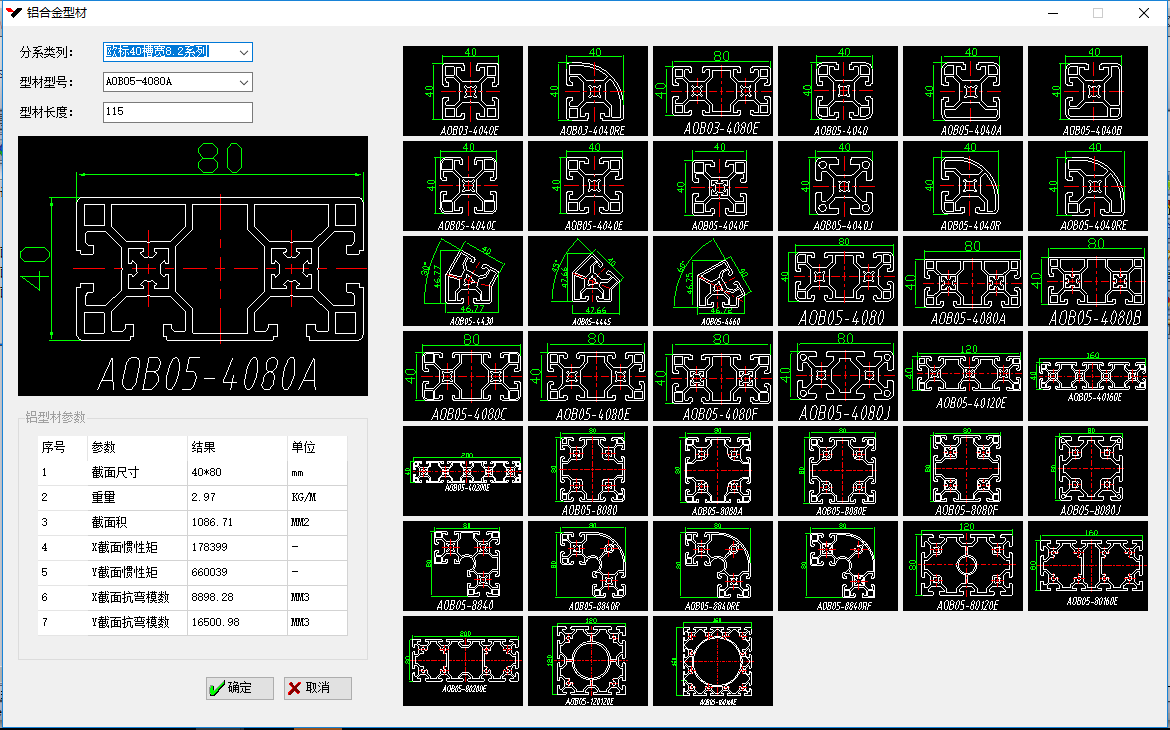The image size is (1170, 730).
Task: Click the AOB05-4660 angled profile
Action: (713, 281)
